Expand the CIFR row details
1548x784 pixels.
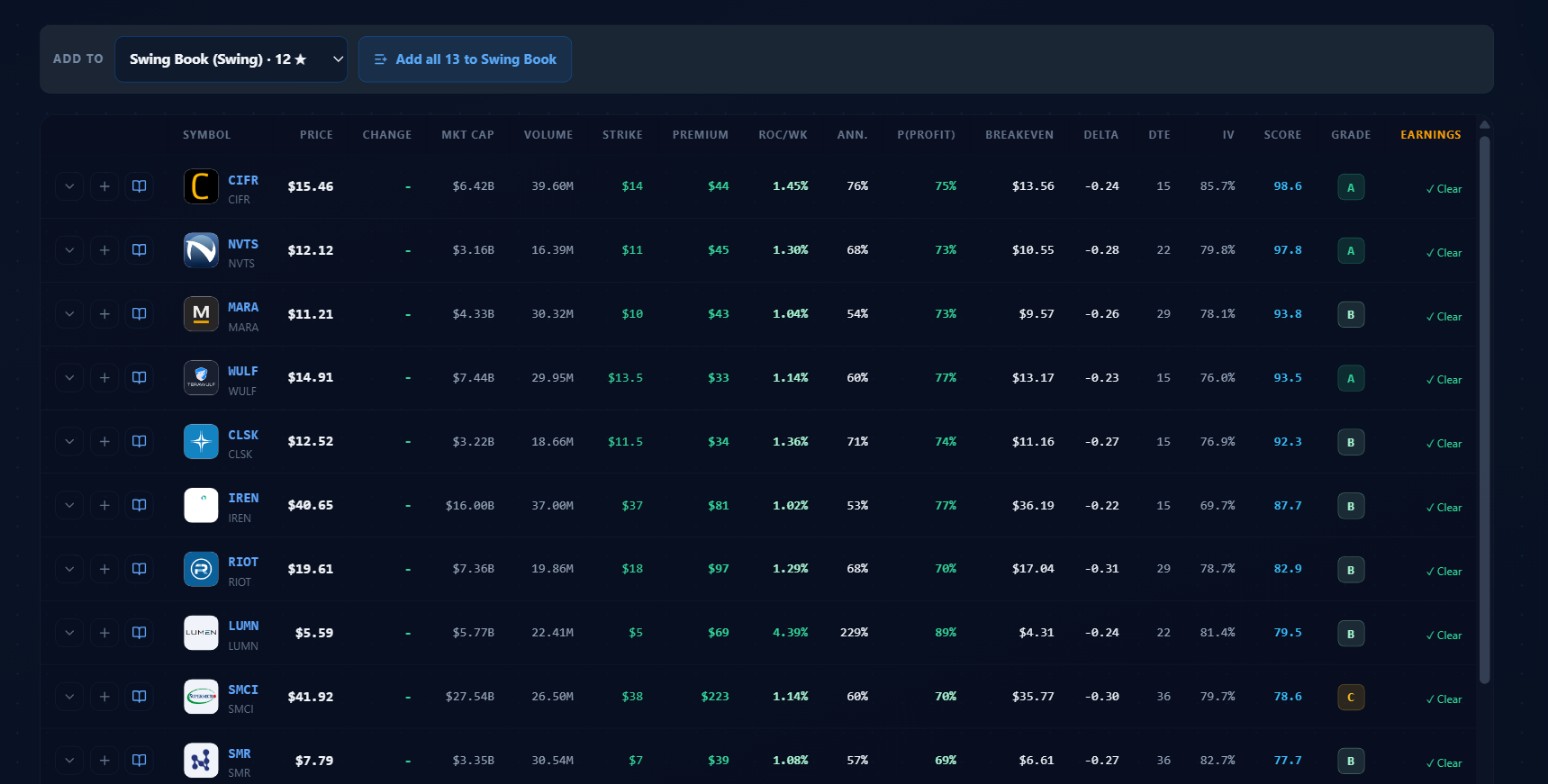point(69,186)
